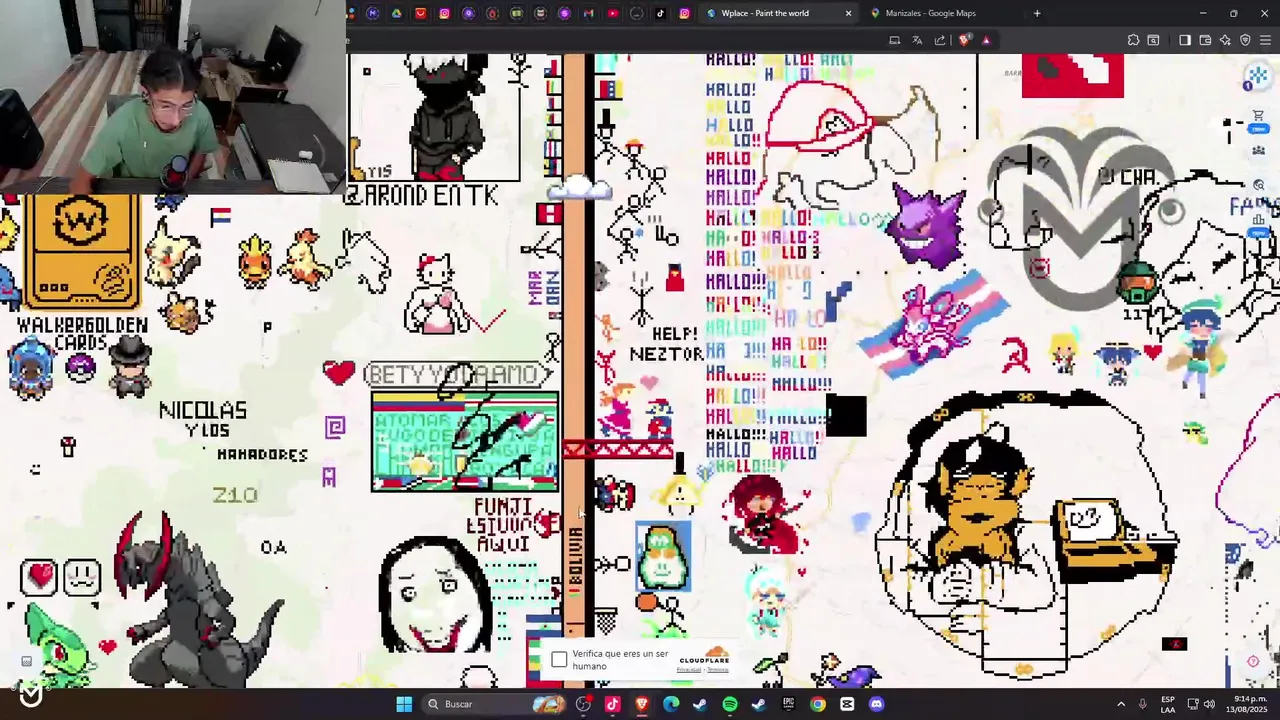Click the translate page icon in address bar

click(917, 40)
